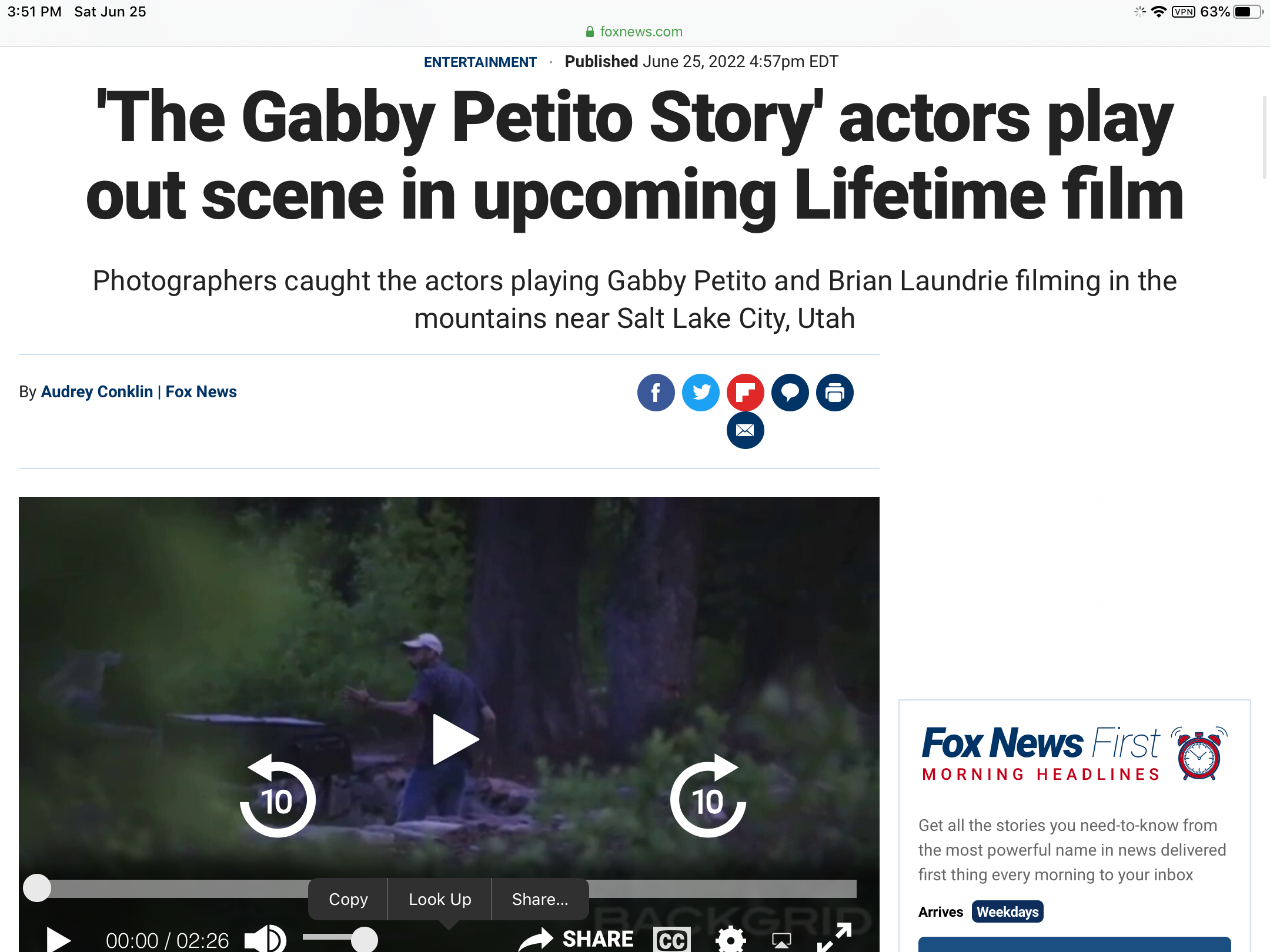Viewport: 1270px width, 952px height.
Task: Enter fullscreen video mode
Action: point(834,938)
